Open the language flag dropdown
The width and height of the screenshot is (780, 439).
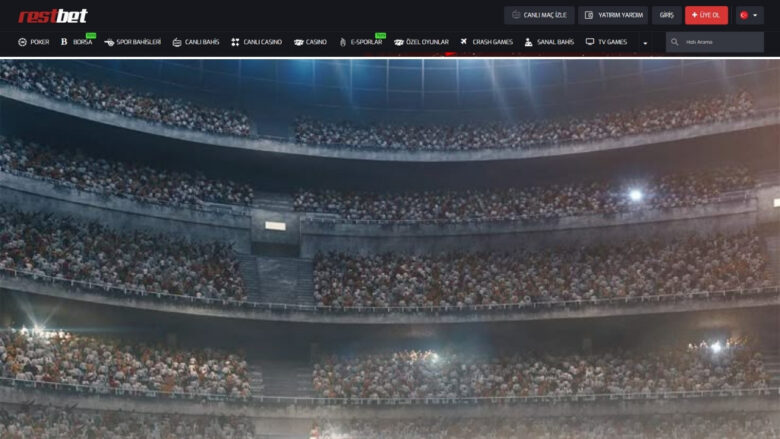click(750, 15)
